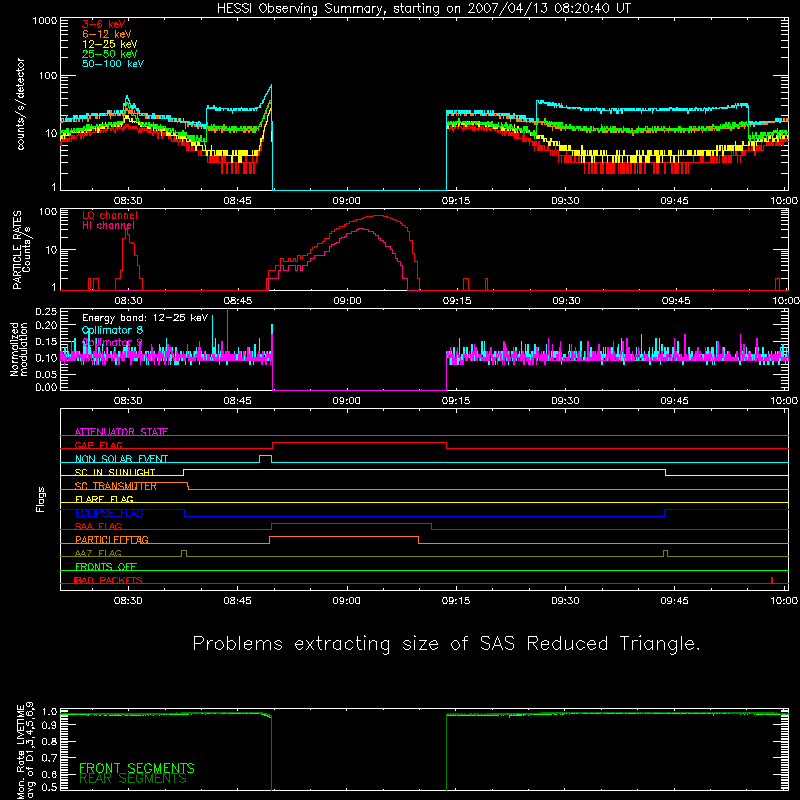
Task: Click the 08:45 tick label under the particle rates panel
Action: tap(238, 301)
